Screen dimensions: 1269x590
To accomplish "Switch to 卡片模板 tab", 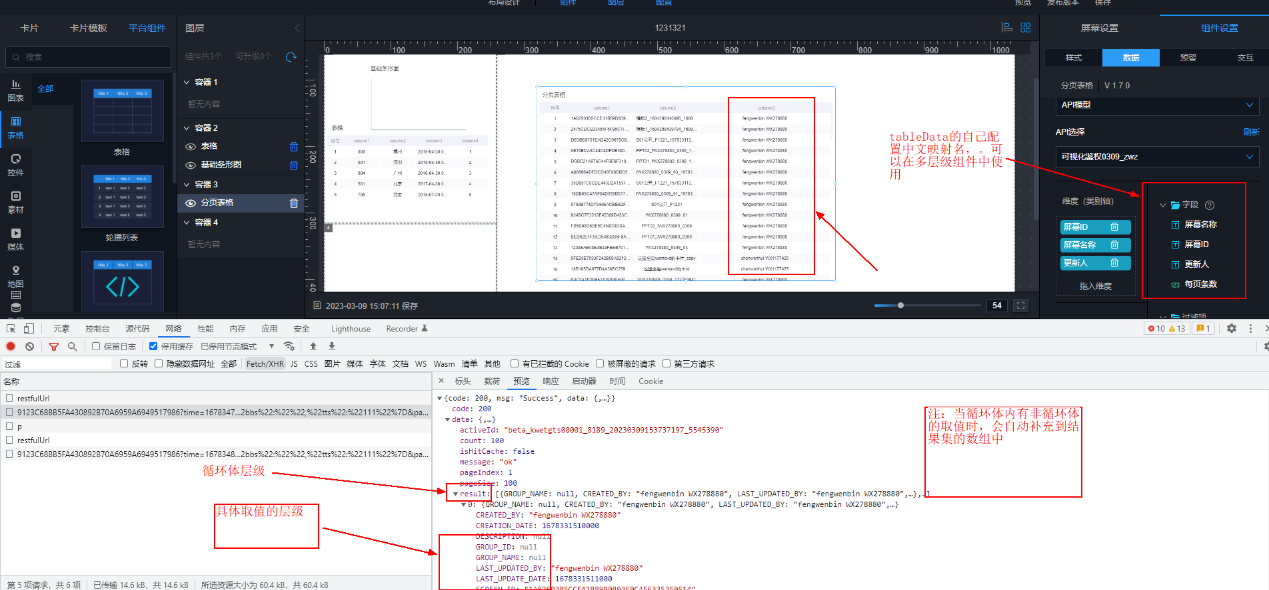I will [88, 28].
